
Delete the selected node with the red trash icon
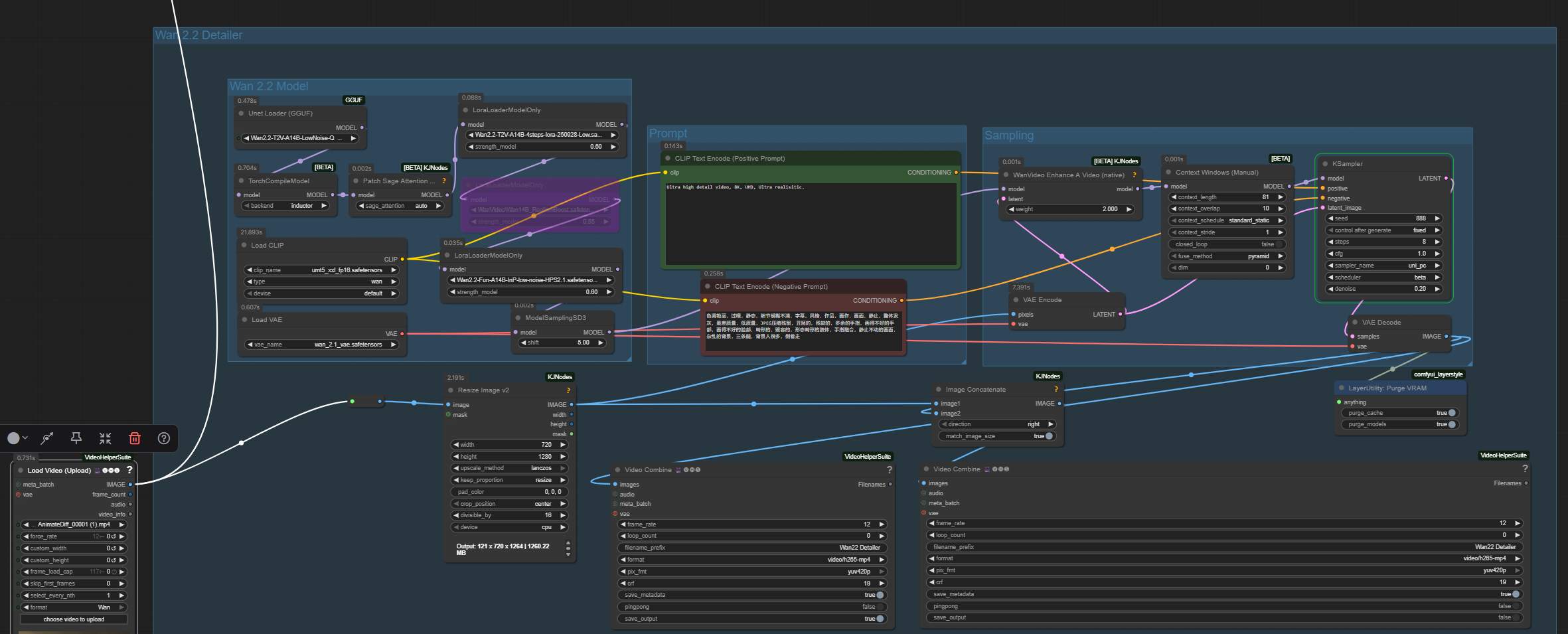pos(135,438)
